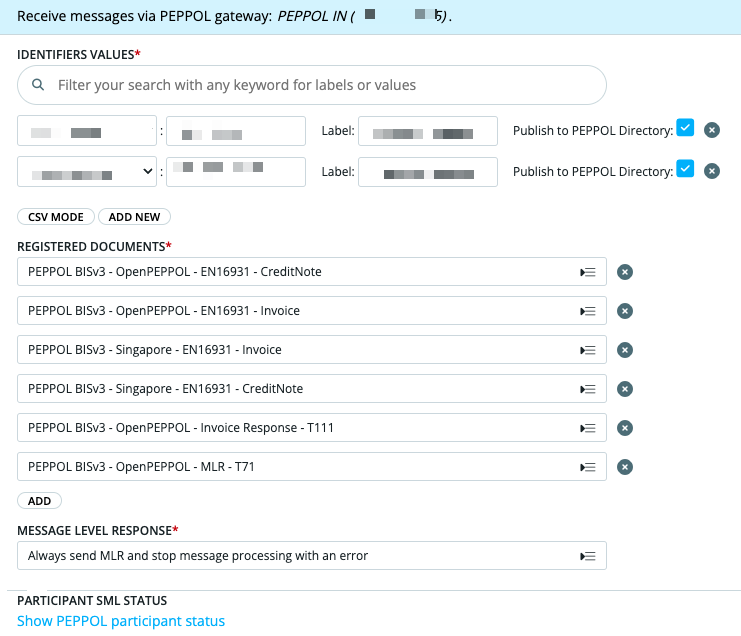
Task: Open Singapore EN16931 Invoice selector
Action: point(312,350)
